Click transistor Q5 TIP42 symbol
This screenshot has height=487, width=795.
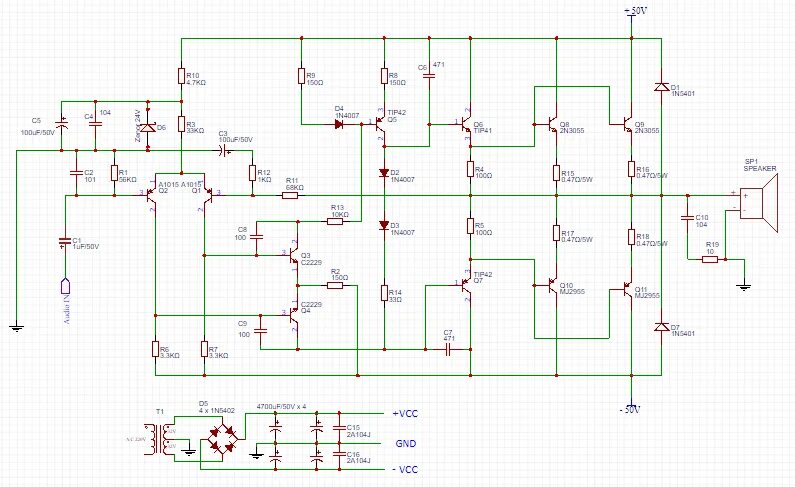[x=379, y=123]
